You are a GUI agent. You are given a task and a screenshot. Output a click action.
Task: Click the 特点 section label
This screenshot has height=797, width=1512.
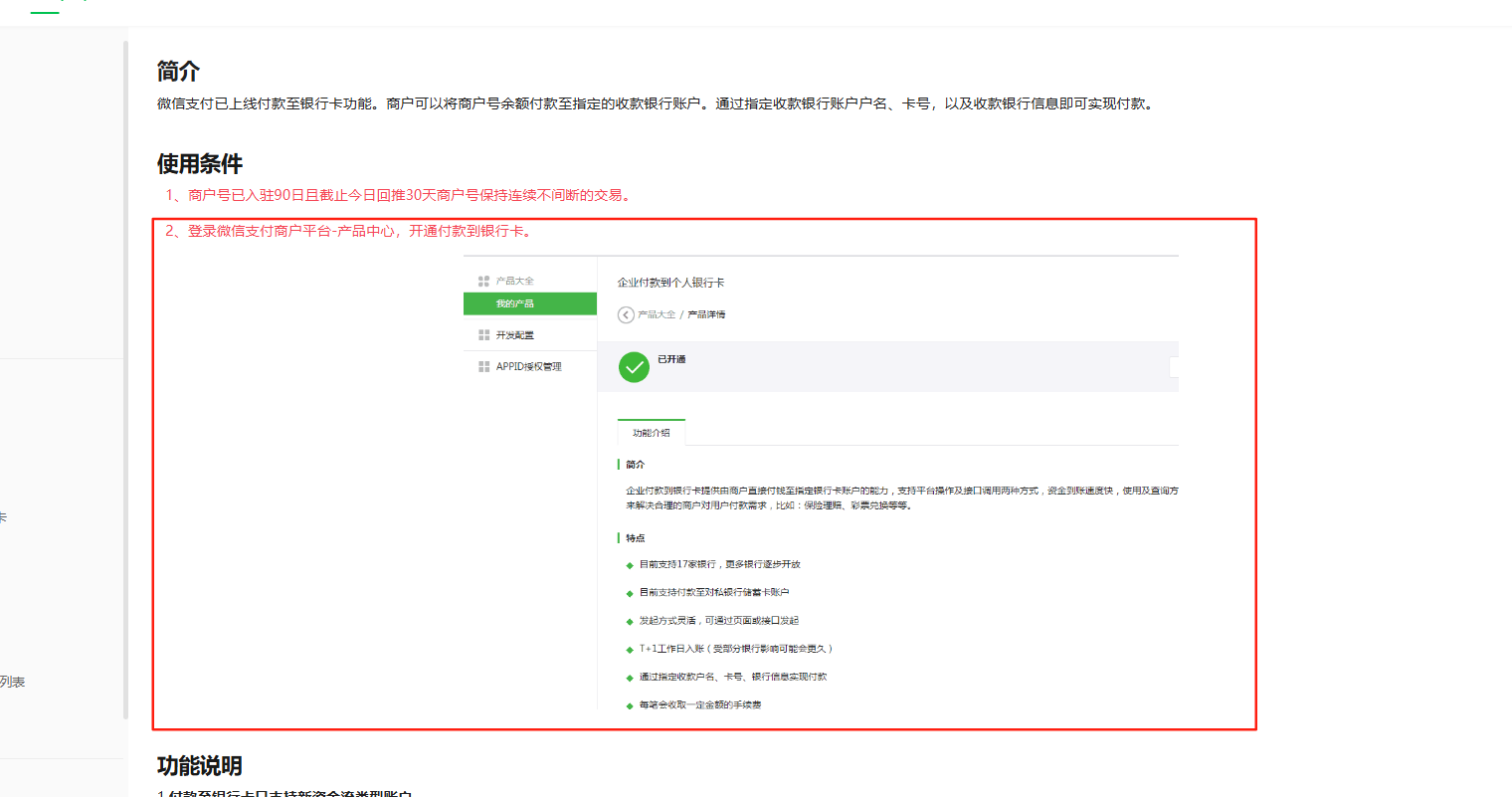[x=636, y=538]
